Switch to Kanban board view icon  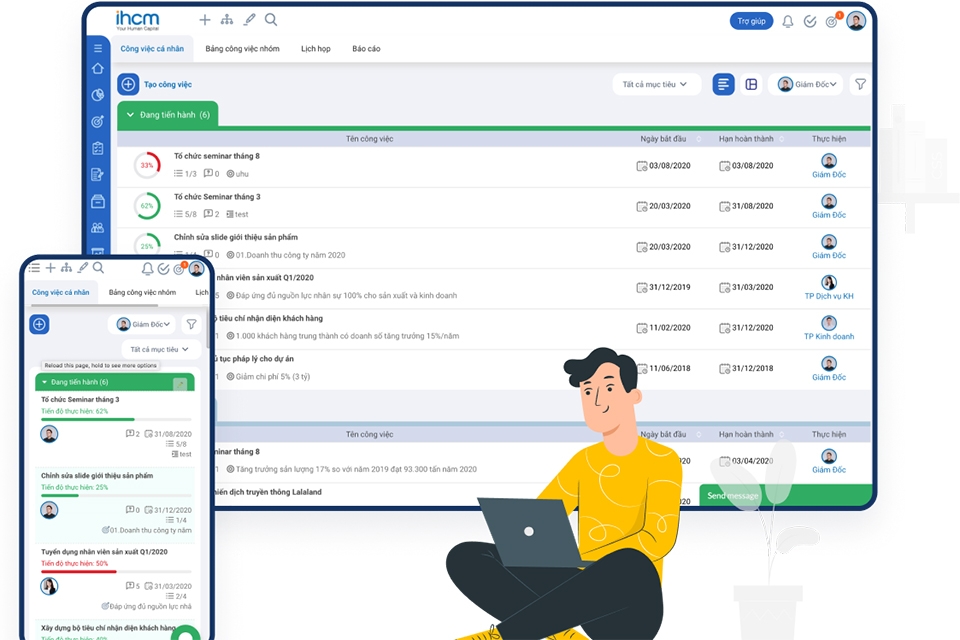(752, 84)
